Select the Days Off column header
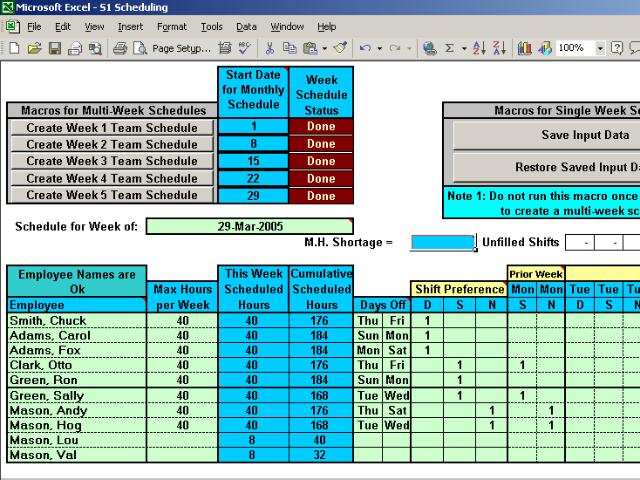The image size is (640, 480). pyautogui.click(x=382, y=305)
